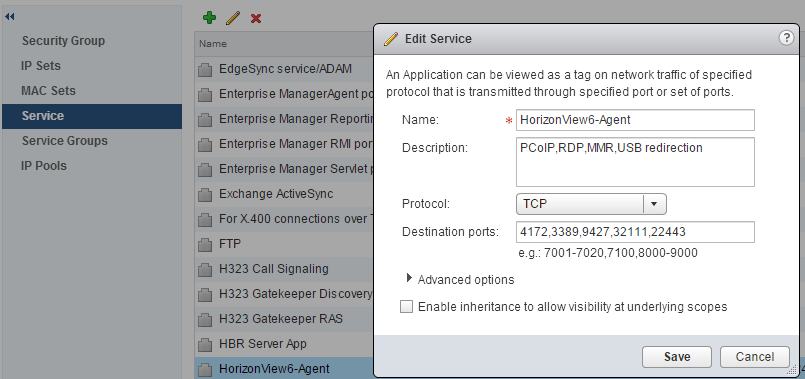Click the icon beside H323 Gatekeeper Discovery
This screenshot has width=805, height=379.
coord(205,295)
